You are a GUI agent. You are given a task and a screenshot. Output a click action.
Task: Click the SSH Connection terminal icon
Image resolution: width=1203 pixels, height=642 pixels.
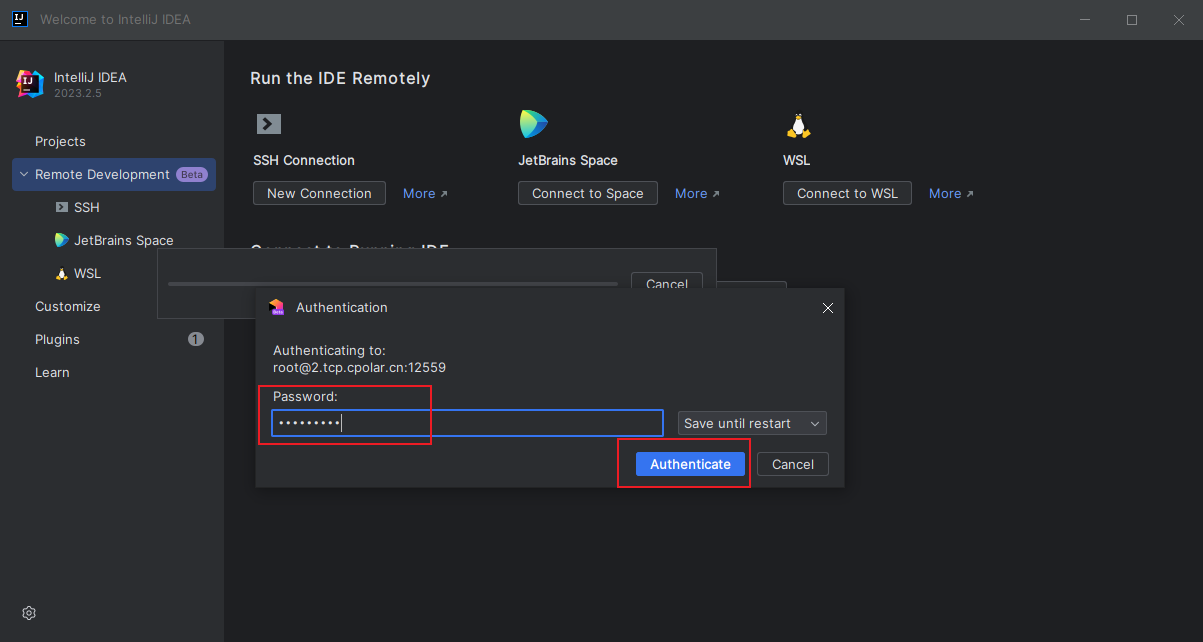(269, 124)
